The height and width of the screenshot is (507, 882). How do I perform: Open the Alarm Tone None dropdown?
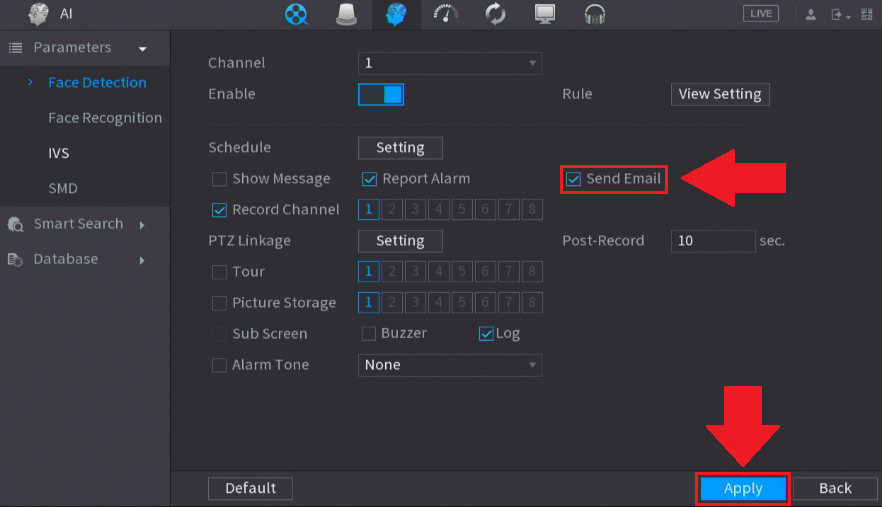[450, 365]
